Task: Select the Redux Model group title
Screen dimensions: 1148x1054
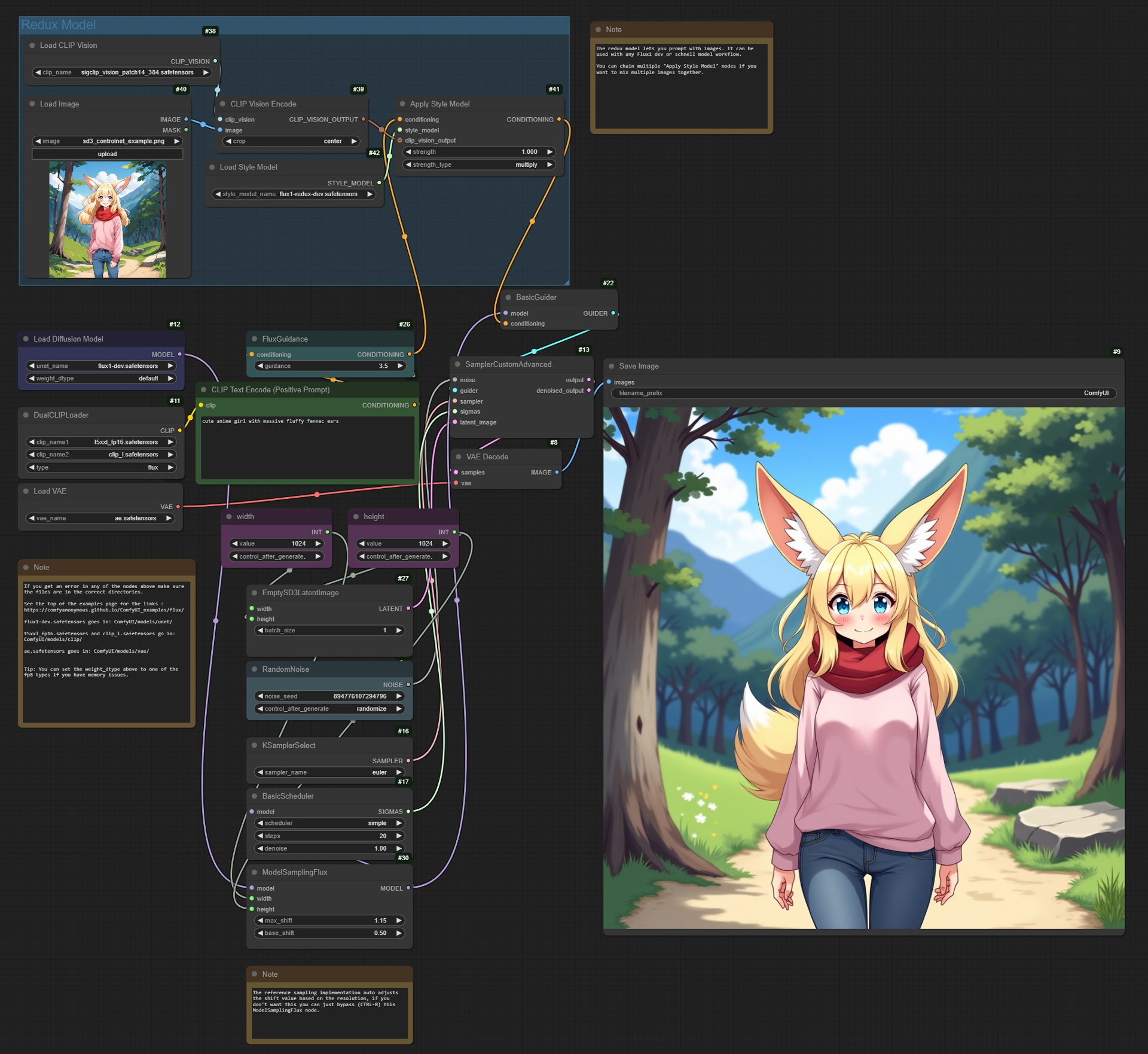Action: click(58, 25)
